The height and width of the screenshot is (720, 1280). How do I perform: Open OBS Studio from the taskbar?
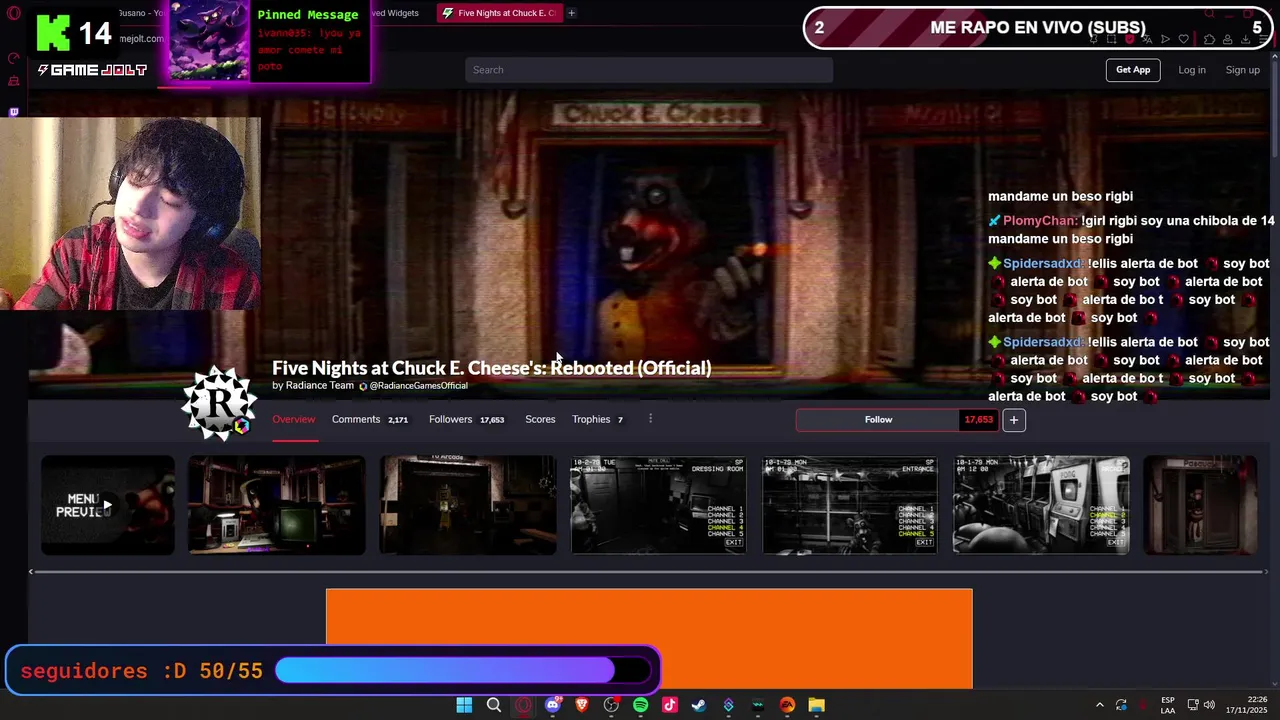[x=611, y=705]
